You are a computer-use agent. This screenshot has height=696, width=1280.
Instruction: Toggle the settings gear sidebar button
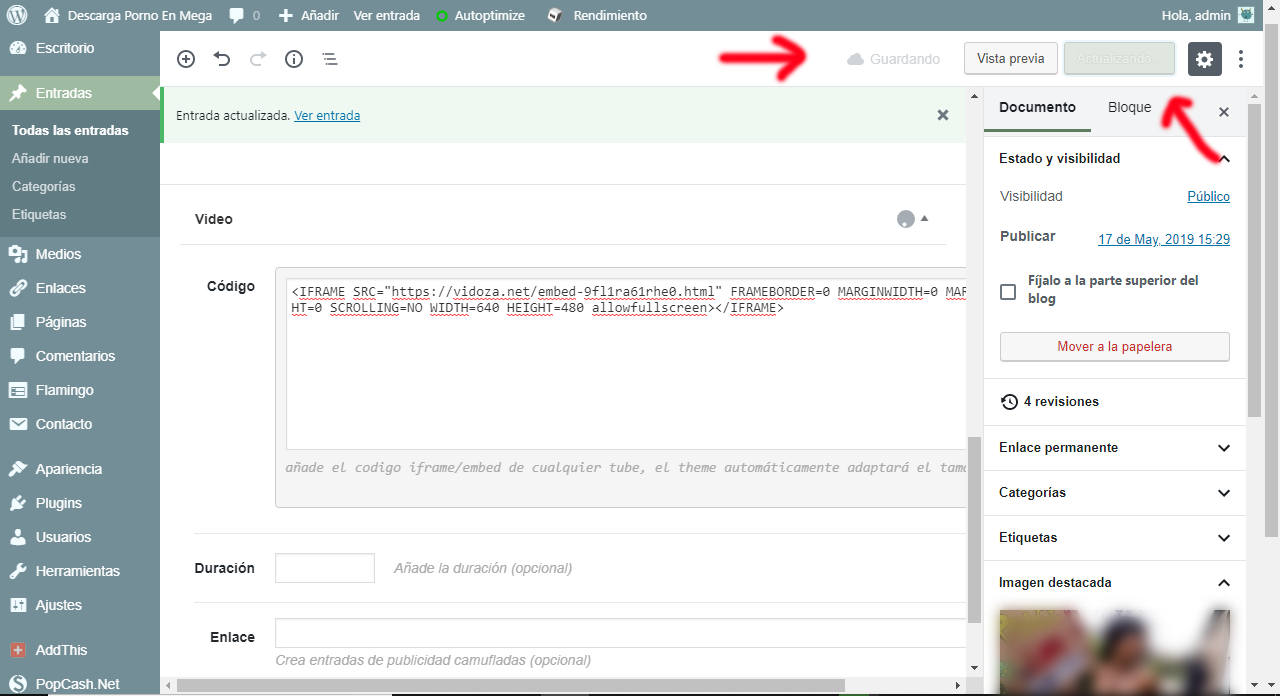coord(1205,59)
